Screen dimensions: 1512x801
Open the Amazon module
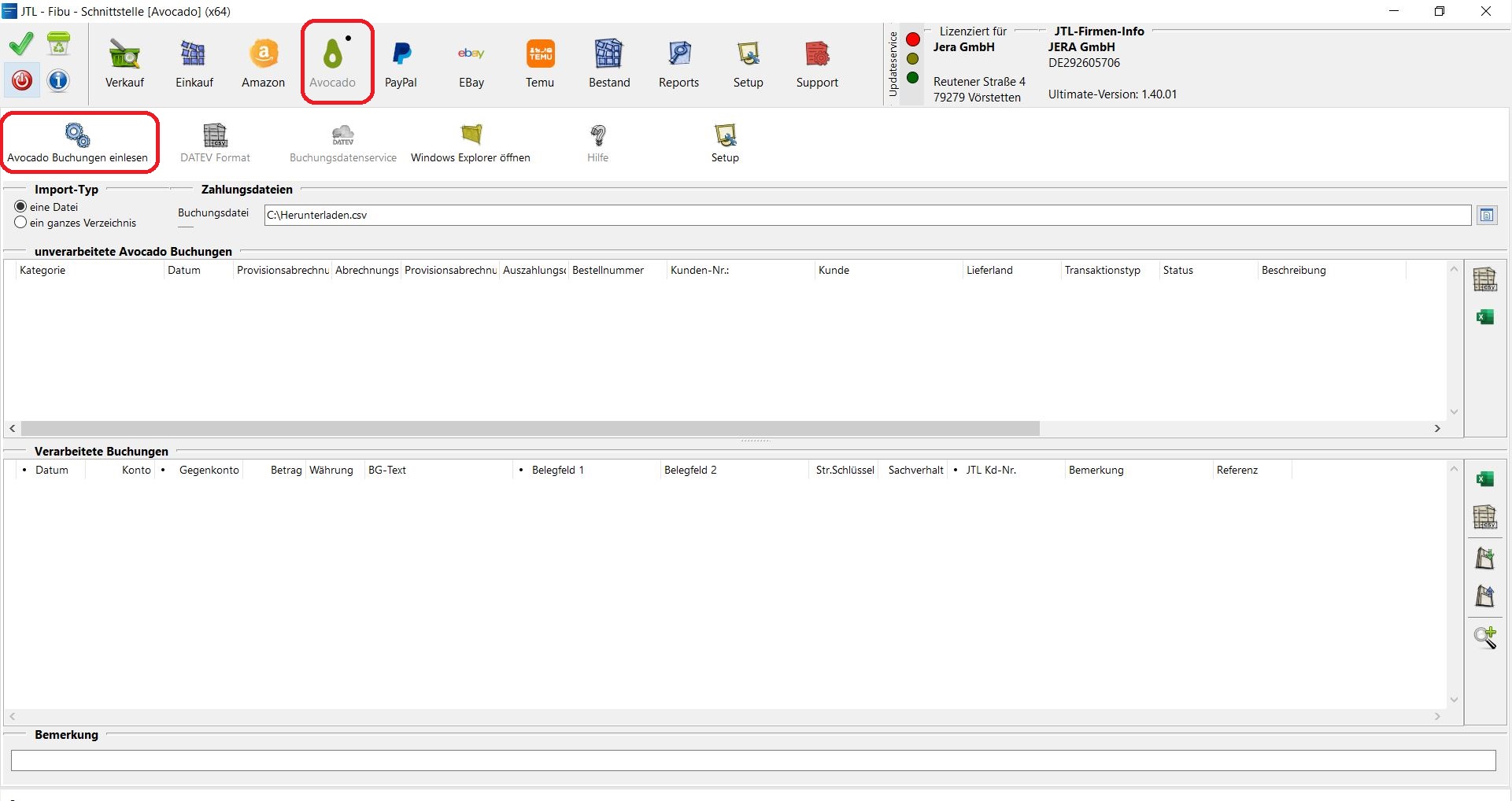coord(263,64)
